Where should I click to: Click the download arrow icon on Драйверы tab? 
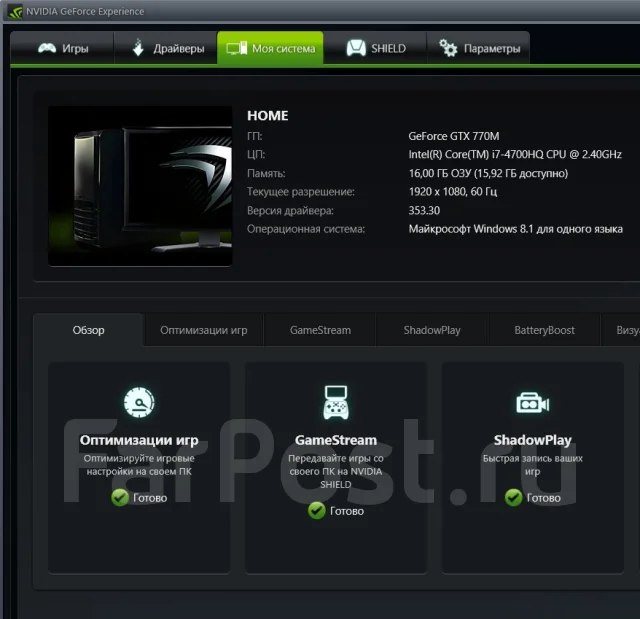coord(138,48)
